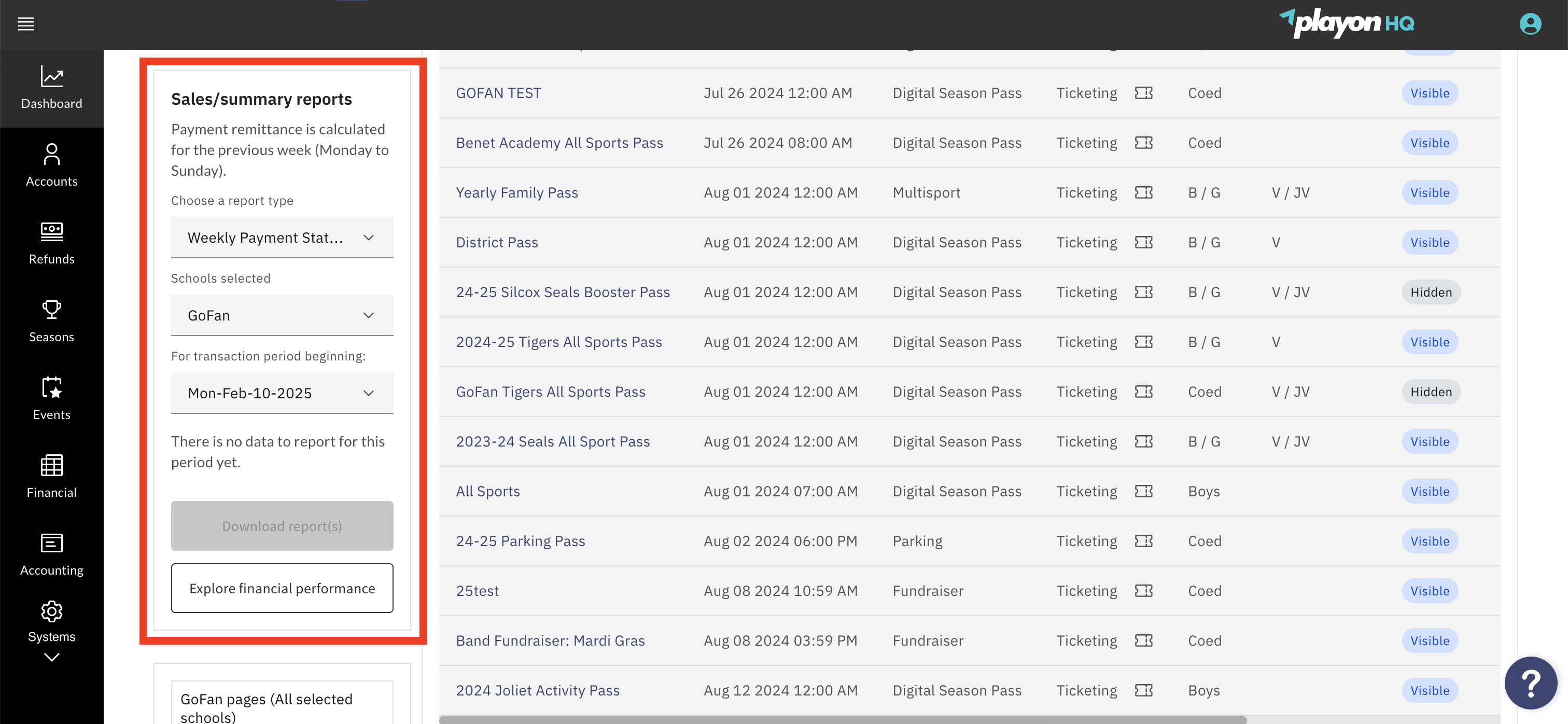Open 2024-25 Tigers All Sports Pass
The width and height of the screenshot is (1568, 724).
[559, 342]
